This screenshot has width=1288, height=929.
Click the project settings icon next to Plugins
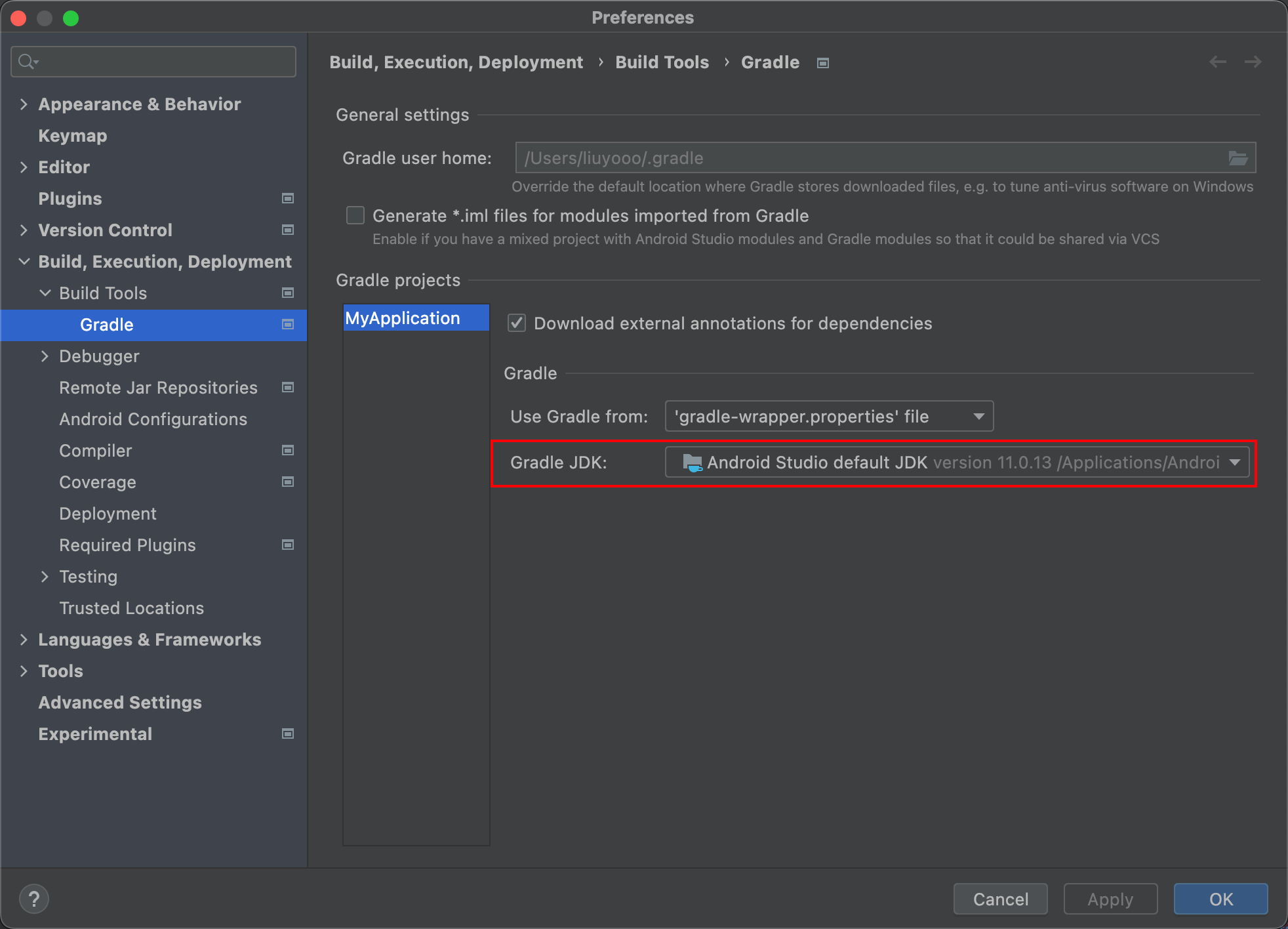(287, 198)
